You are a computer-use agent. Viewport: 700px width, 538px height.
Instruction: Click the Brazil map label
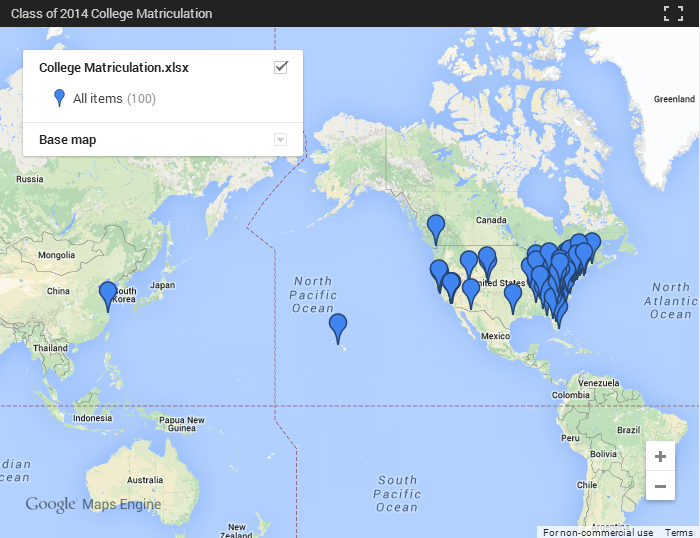629,430
